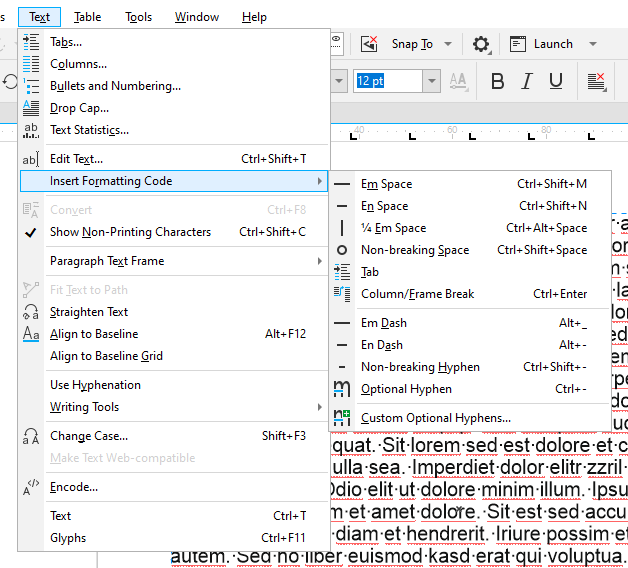The width and height of the screenshot is (628, 568).
Task: Toggle Use Hyphenation option
Action: click(95, 385)
